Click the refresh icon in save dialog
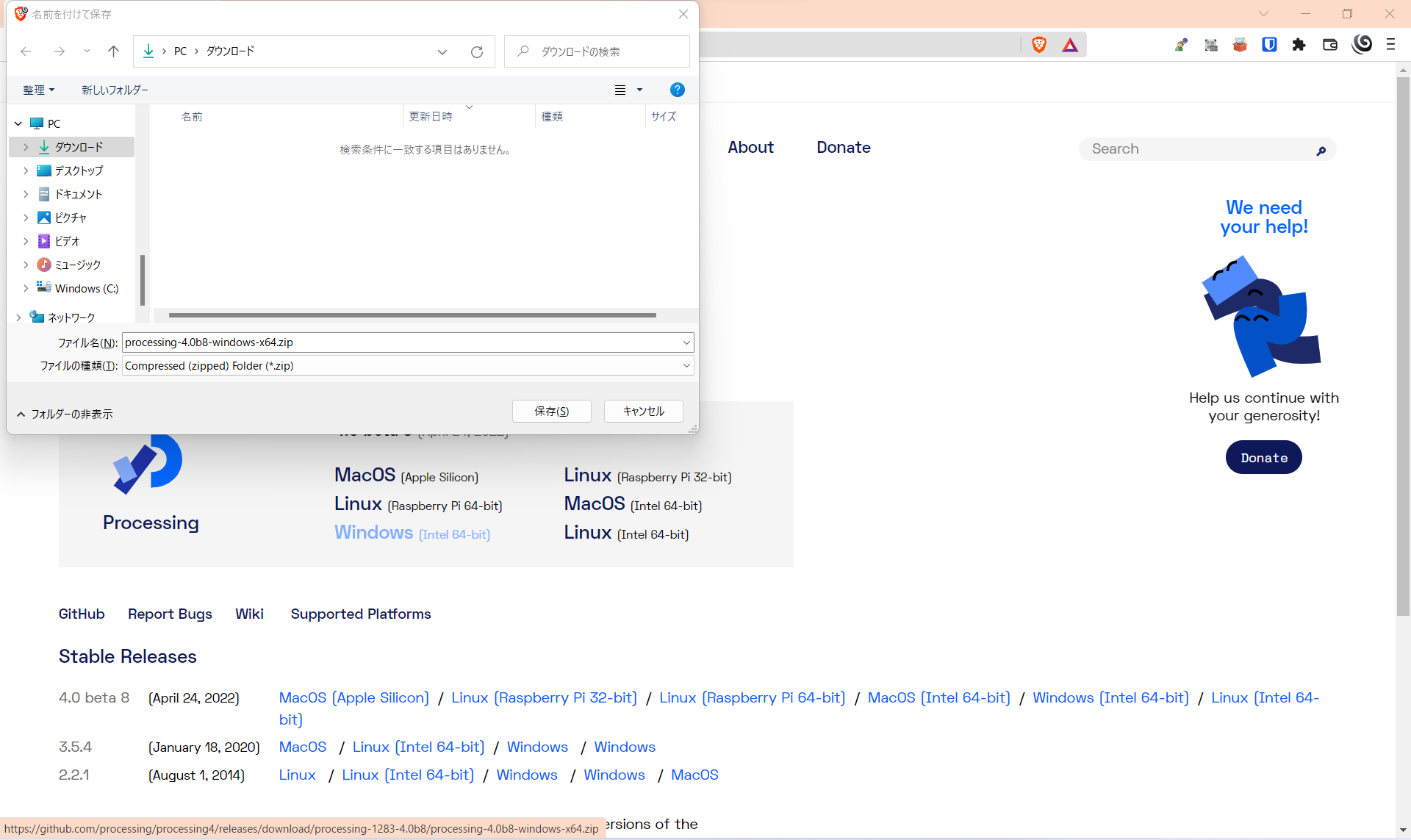 [476, 51]
